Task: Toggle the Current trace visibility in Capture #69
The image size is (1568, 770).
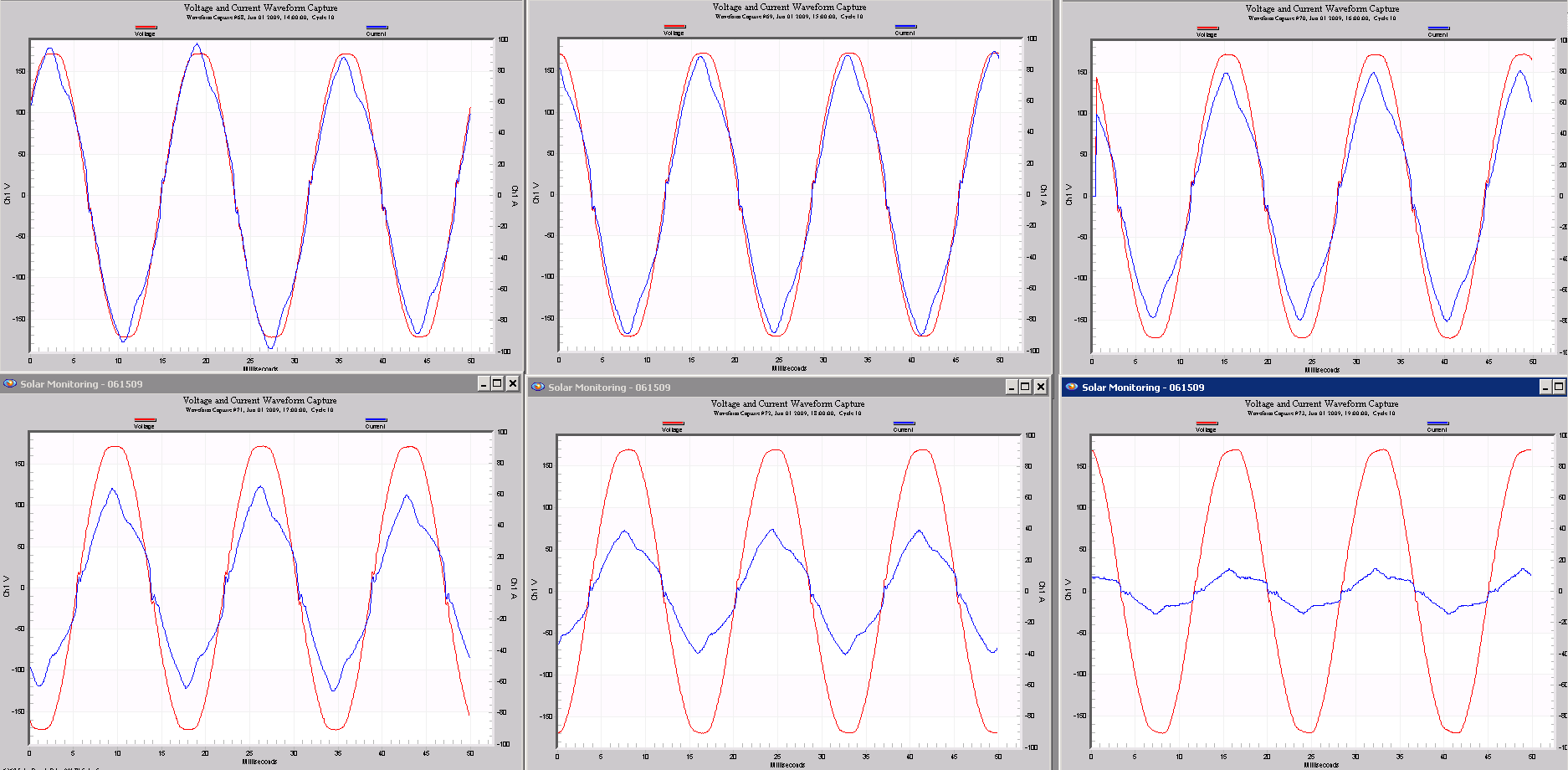Action: [904, 28]
